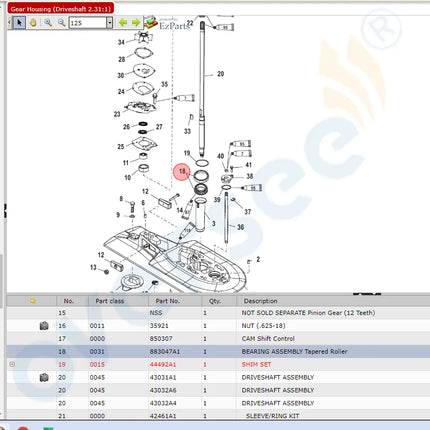Click part number 44492A1 link
The image size is (430, 430).
[163, 364]
